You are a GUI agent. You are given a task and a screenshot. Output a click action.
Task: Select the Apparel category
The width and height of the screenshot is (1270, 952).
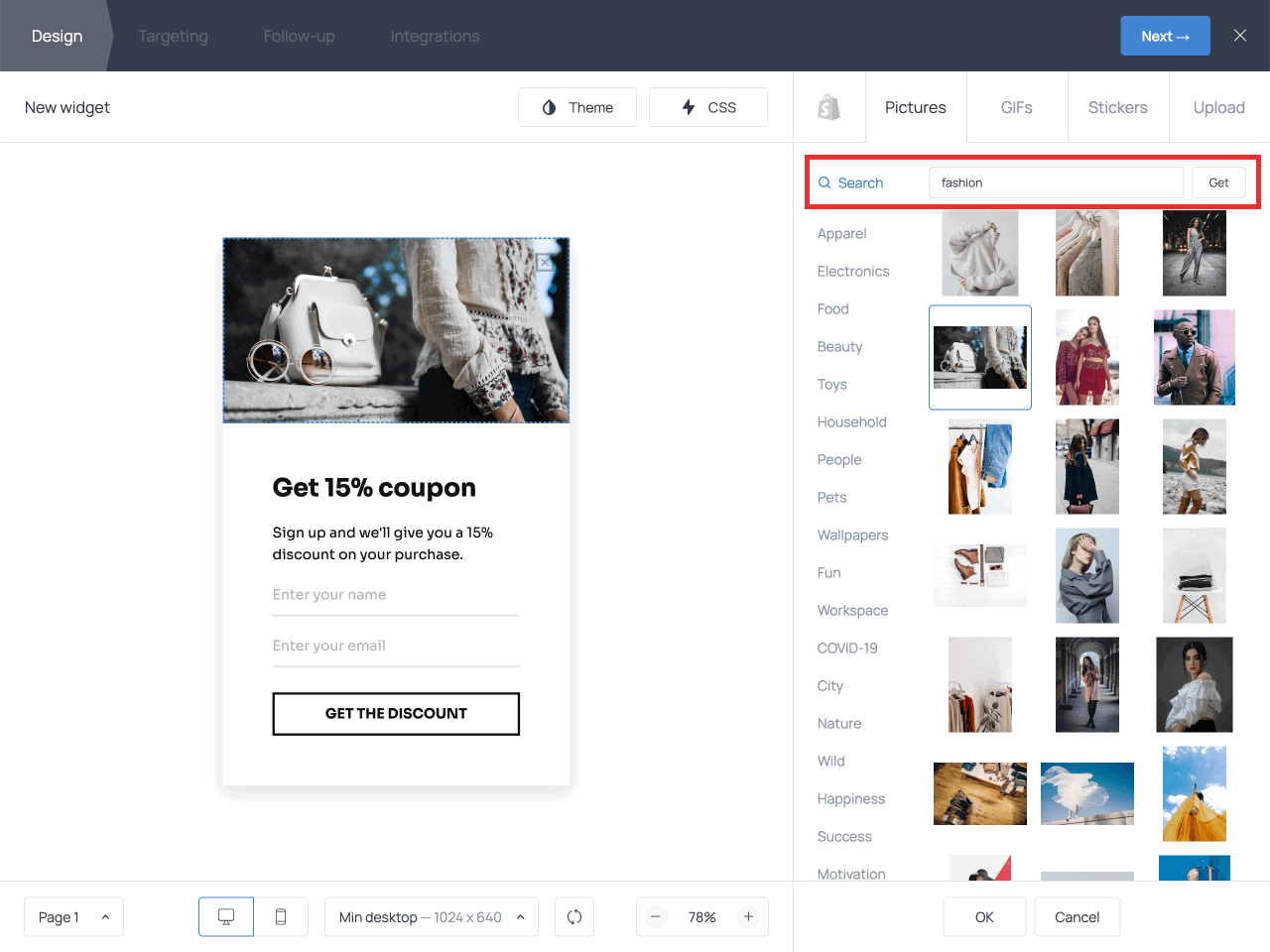841,233
